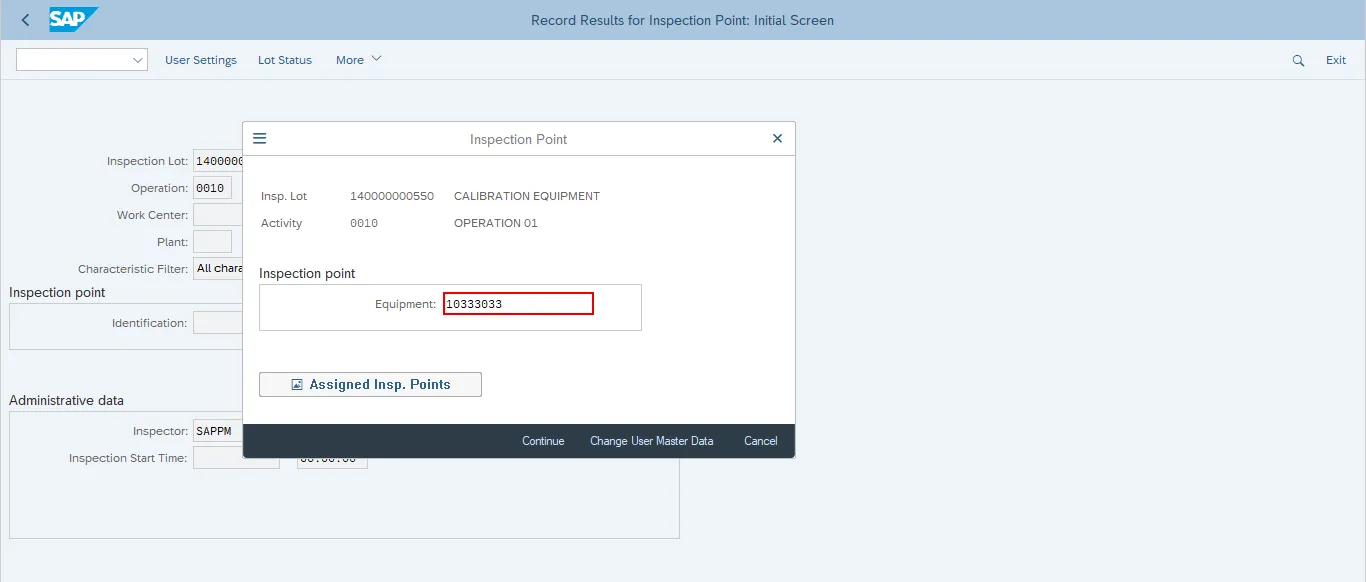Select Lot Status in toolbar

coord(285,60)
